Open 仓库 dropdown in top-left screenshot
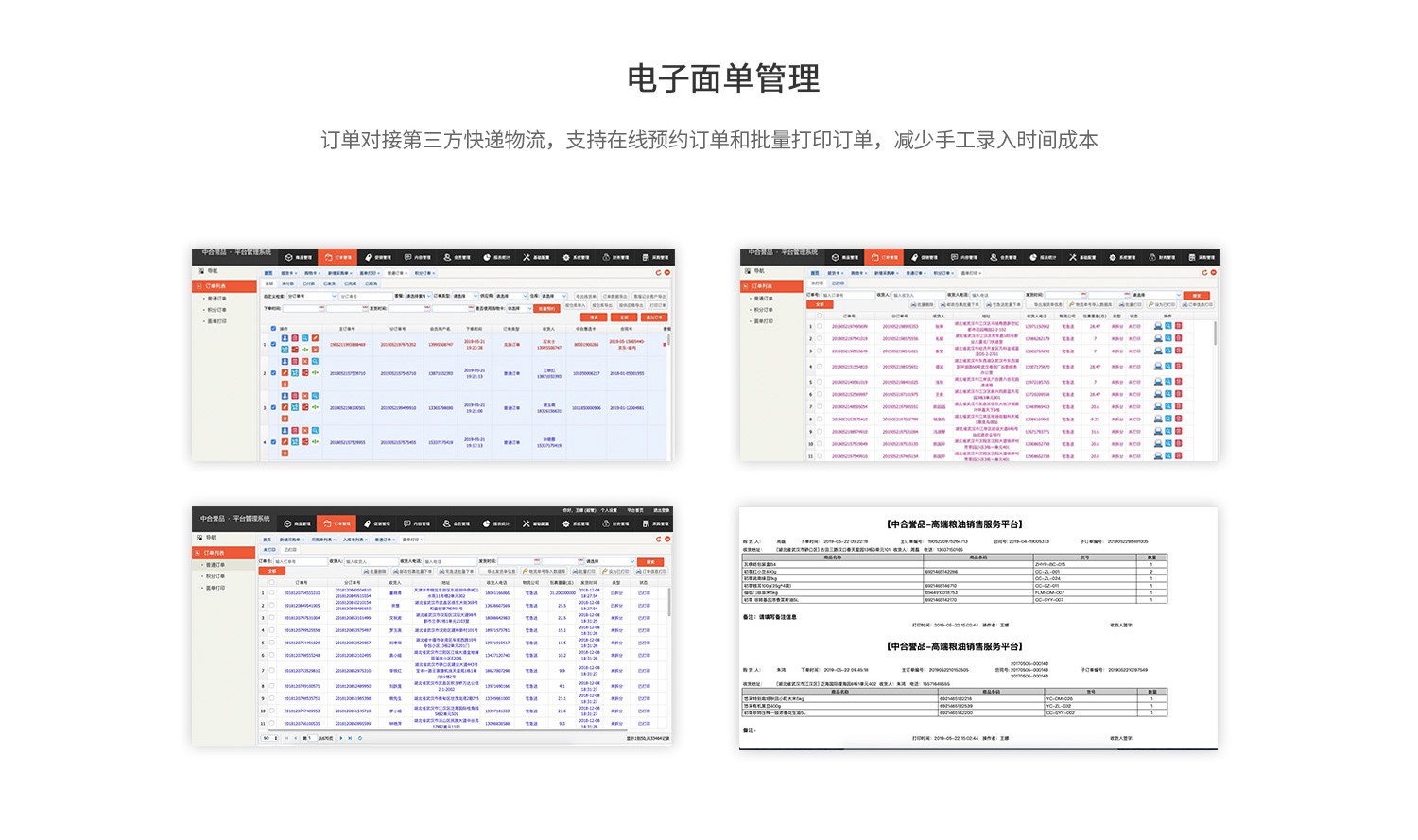1418x840 pixels. [554, 296]
